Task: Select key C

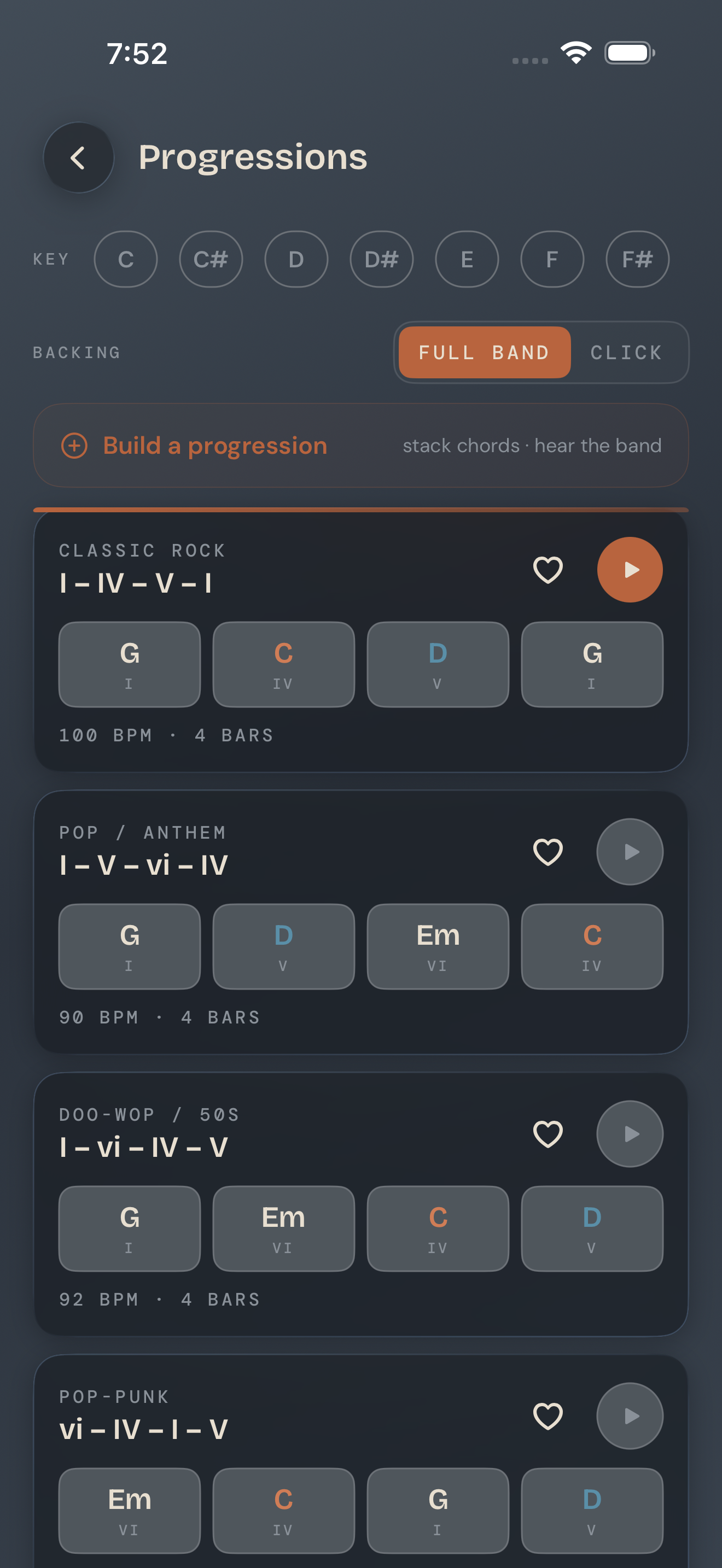Action: point(126,259)
